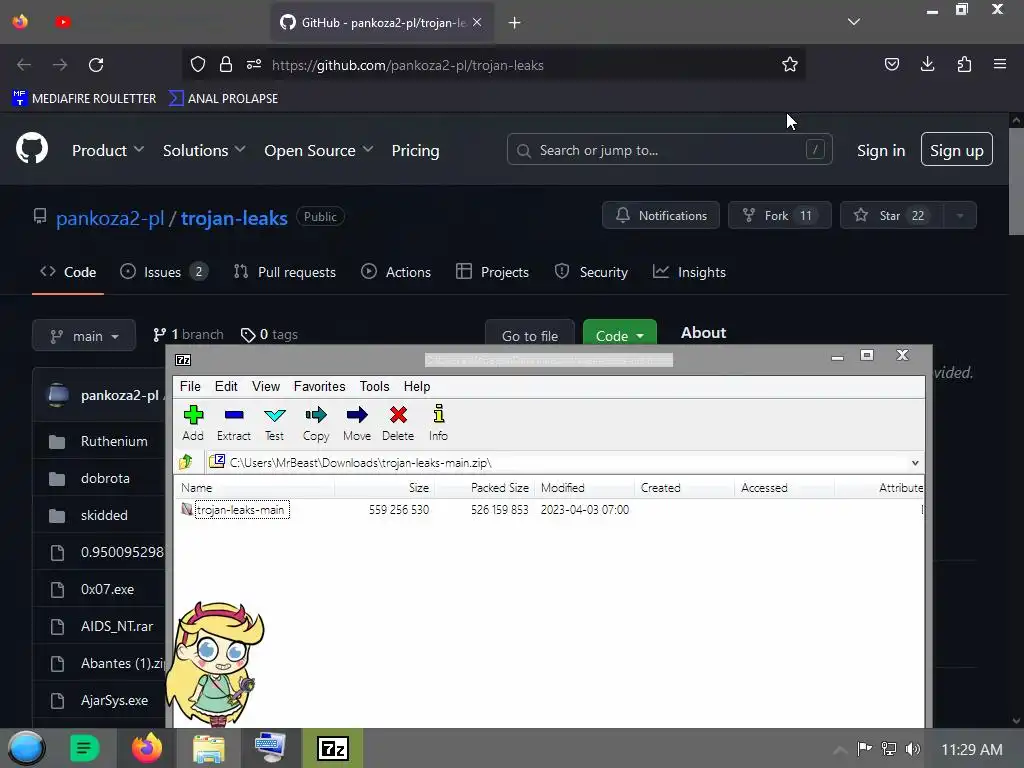This screenshot has width=1024, height=768.
Task: Close the GitHub trojan-leaks tab
Action: [x=477, y=22]
